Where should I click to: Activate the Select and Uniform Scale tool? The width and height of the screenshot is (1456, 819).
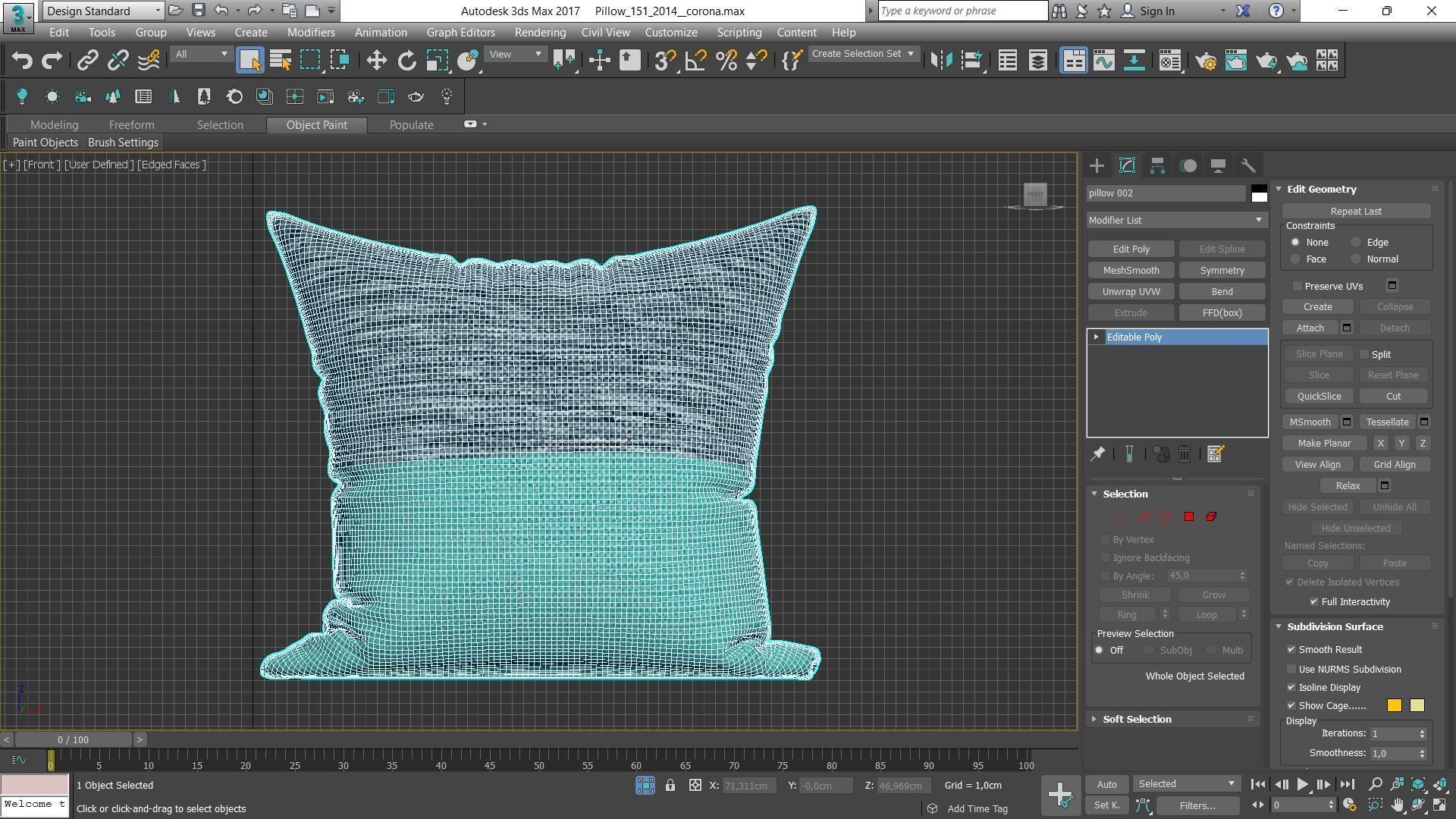coord(438,61)
